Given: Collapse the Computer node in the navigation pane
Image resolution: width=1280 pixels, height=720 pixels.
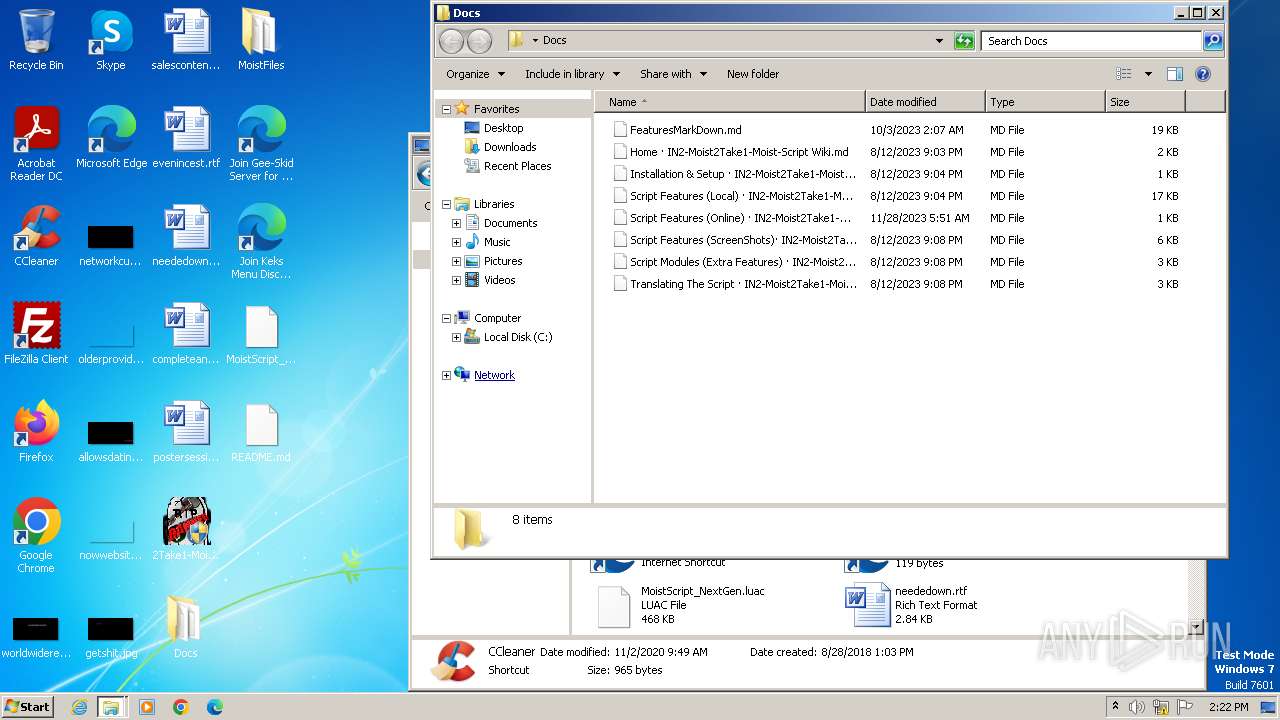Looking at the screenshot, I should point(446,318).
